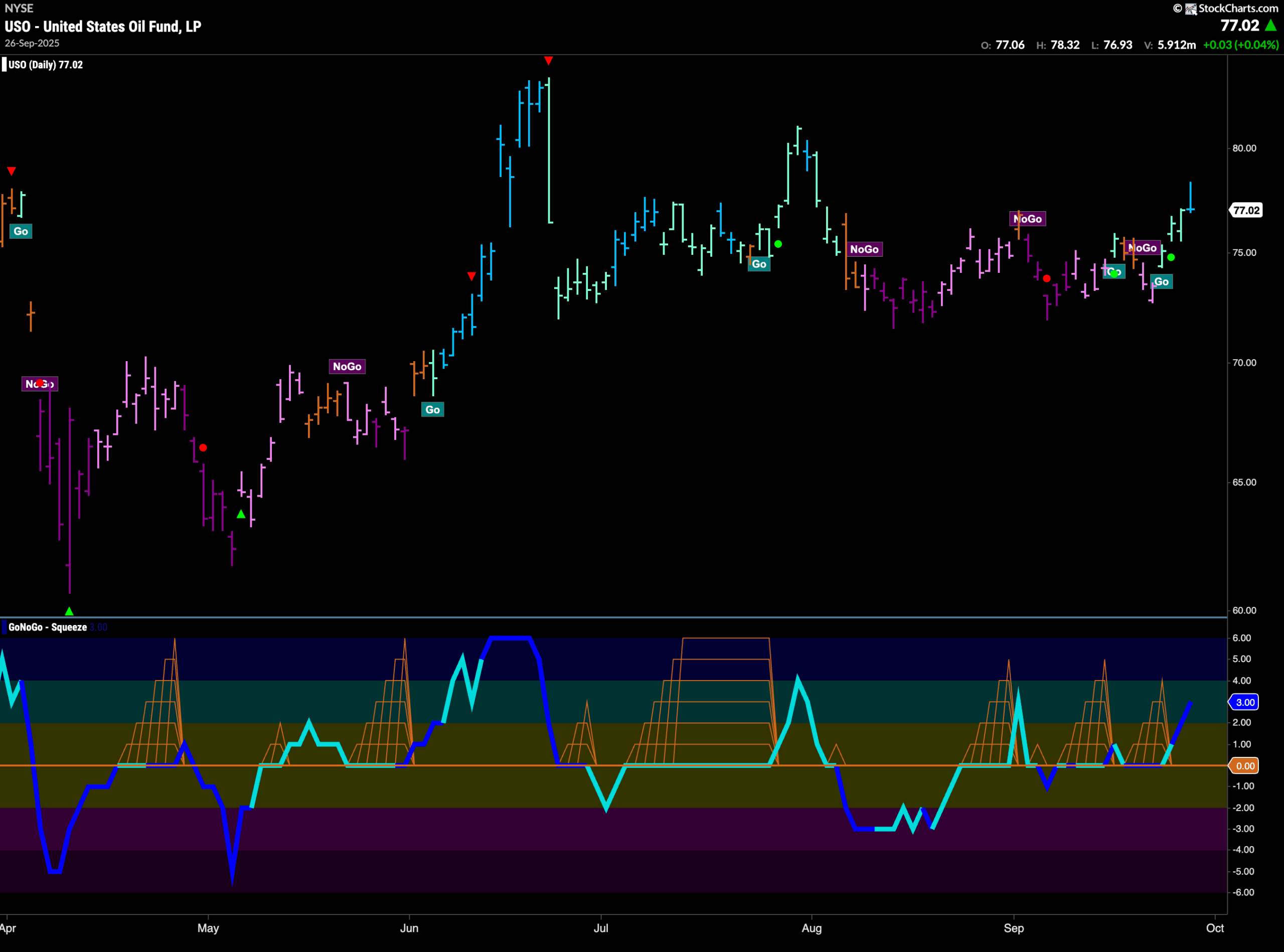Select the red down triangle in early April
This screenshot has height=952, width=1284.
click(x=12, y=171)
